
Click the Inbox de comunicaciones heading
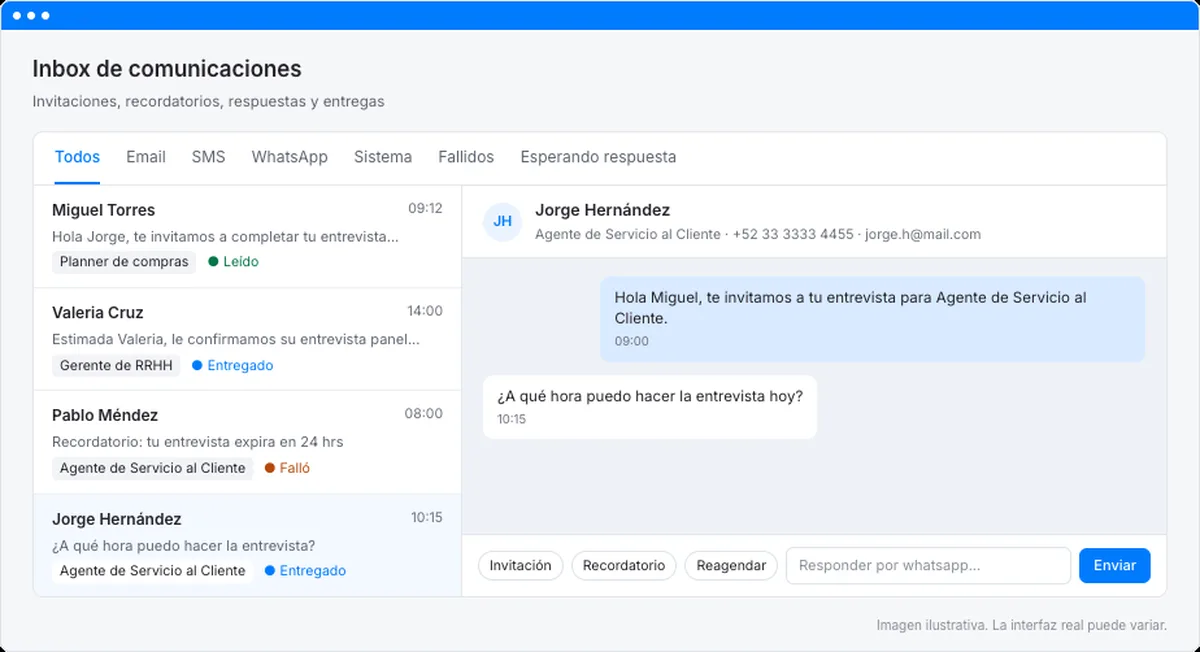167,69
